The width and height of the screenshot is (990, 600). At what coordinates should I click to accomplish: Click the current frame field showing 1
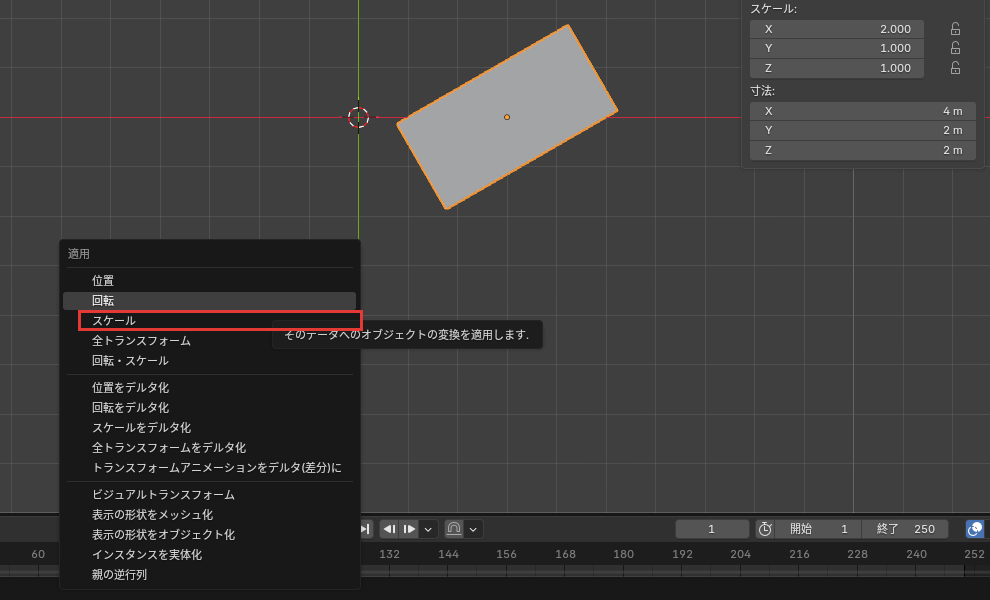[x=712, y=529]
